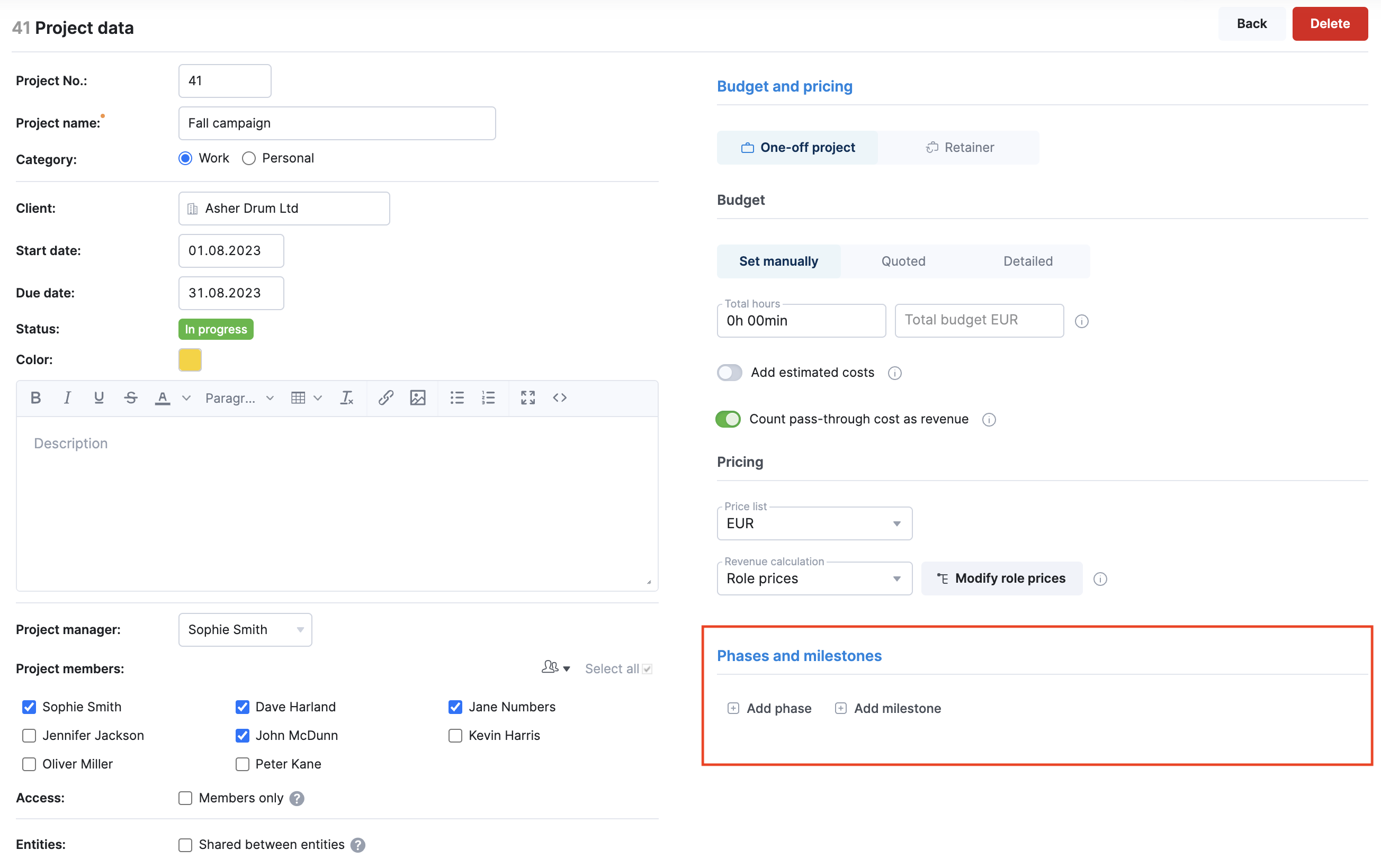Switch the description editor to code view

click(x=560, y=397)
